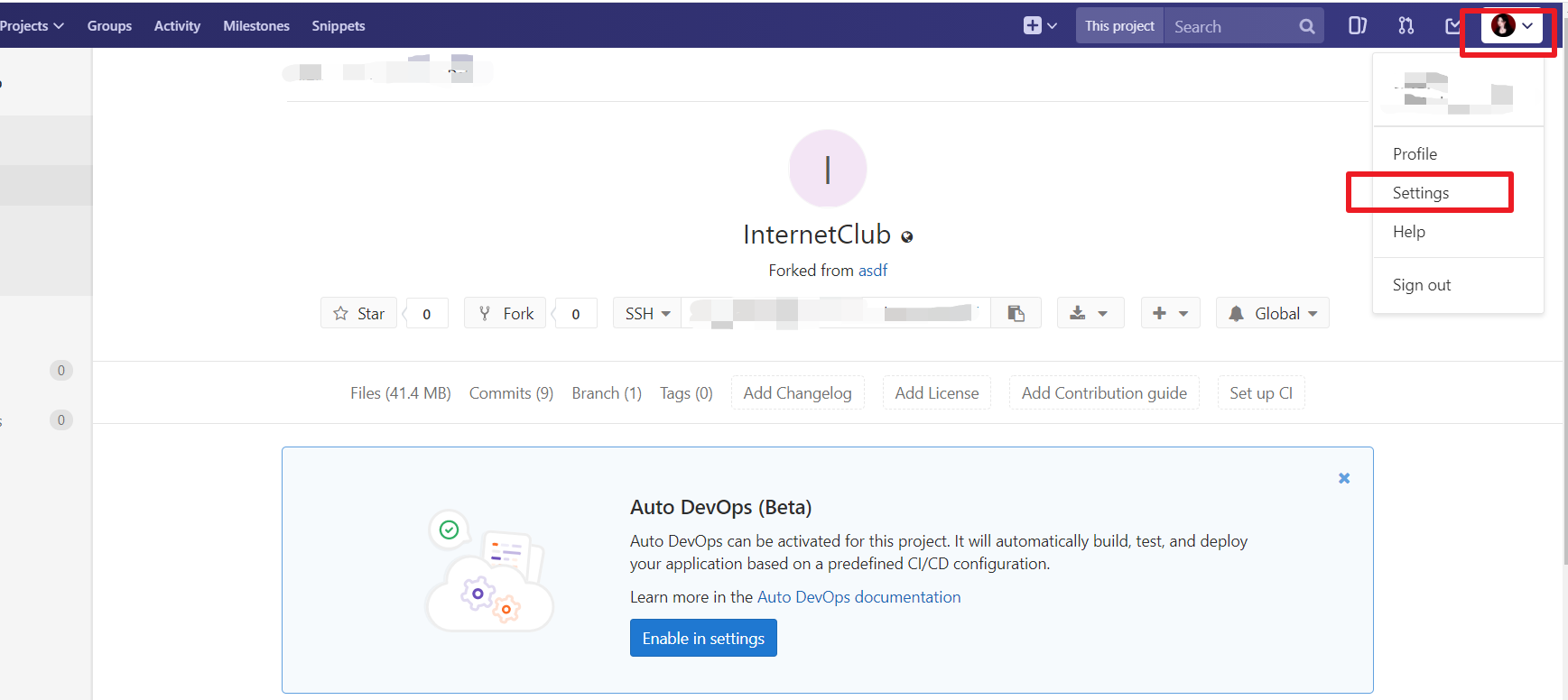
Task: Click Add Changelog button
Action: coord(798,393)
